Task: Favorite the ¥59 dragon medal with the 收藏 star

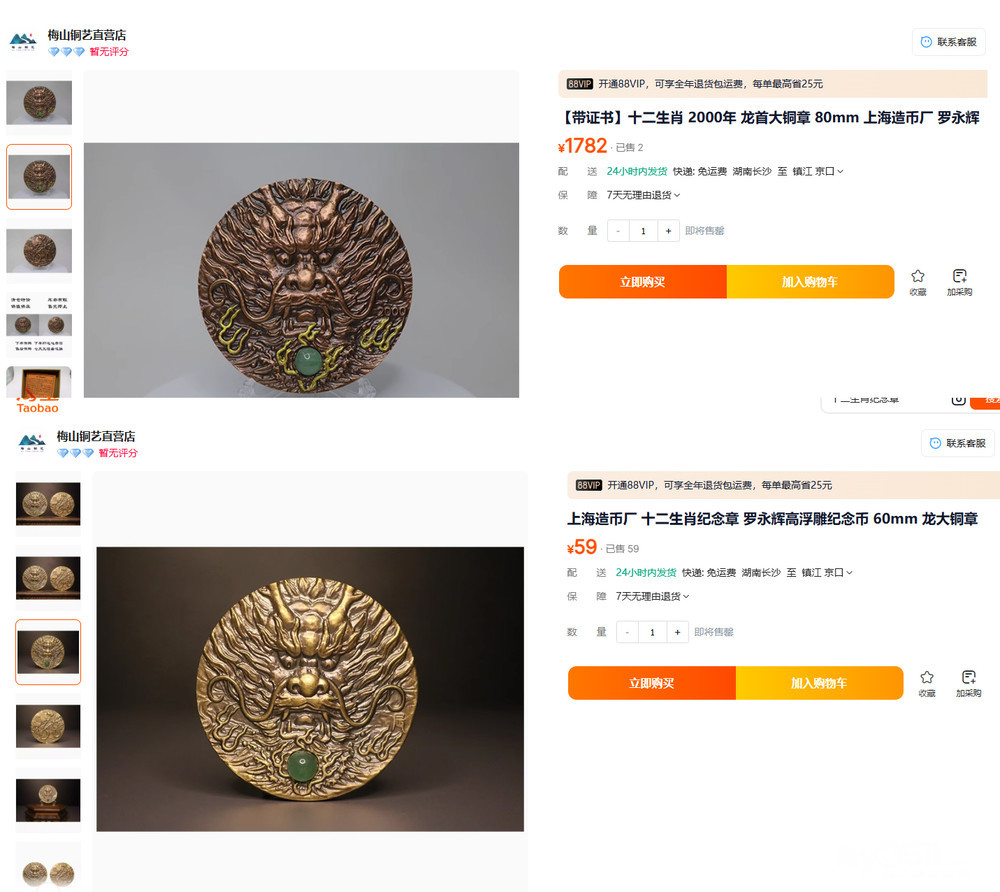Action: [927, 677]
